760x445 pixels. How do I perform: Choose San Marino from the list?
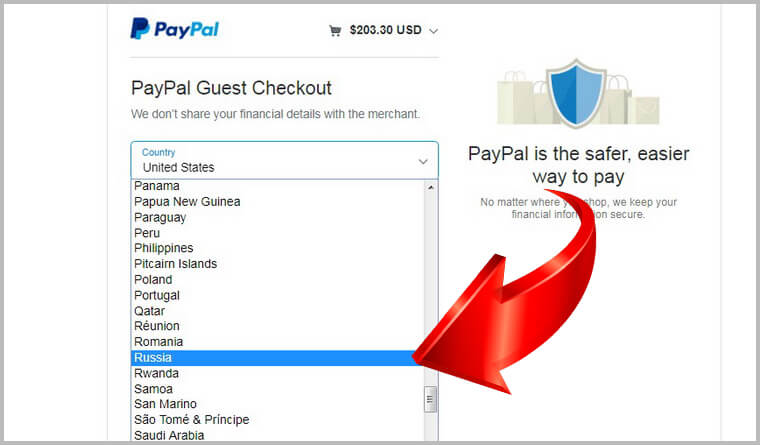[277, 404]
